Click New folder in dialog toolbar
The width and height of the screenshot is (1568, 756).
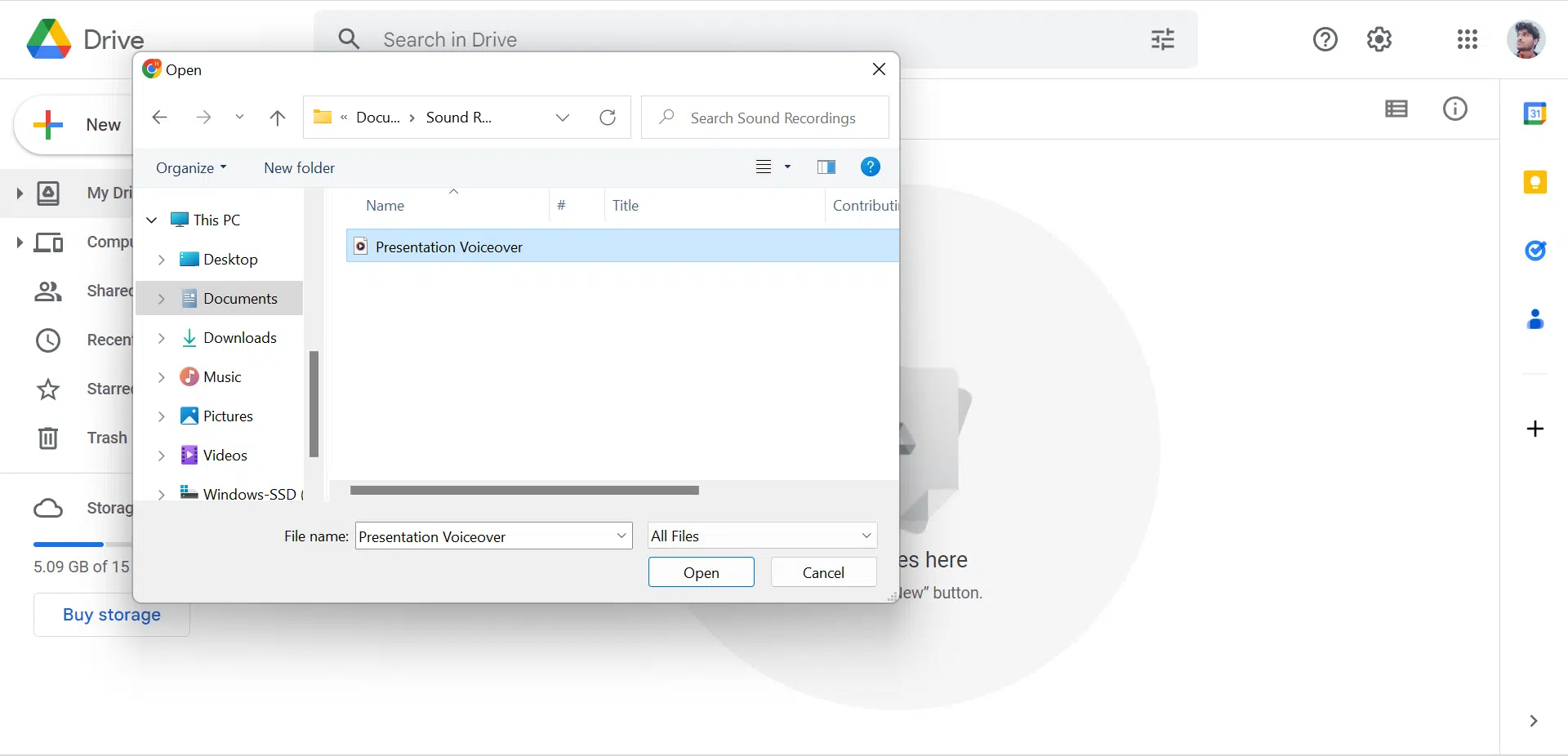coord(299,167)
